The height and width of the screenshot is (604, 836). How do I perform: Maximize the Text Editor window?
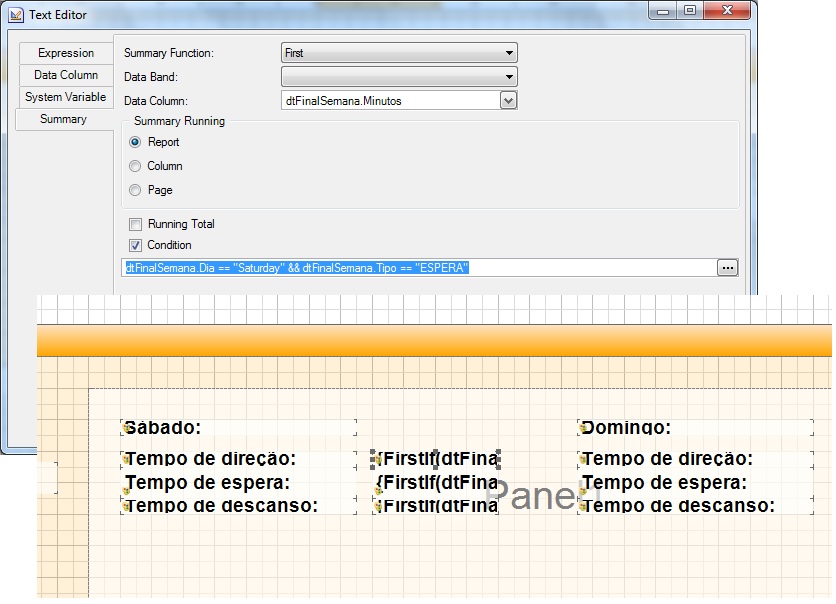pyautogui.click(x=690, y=11)
